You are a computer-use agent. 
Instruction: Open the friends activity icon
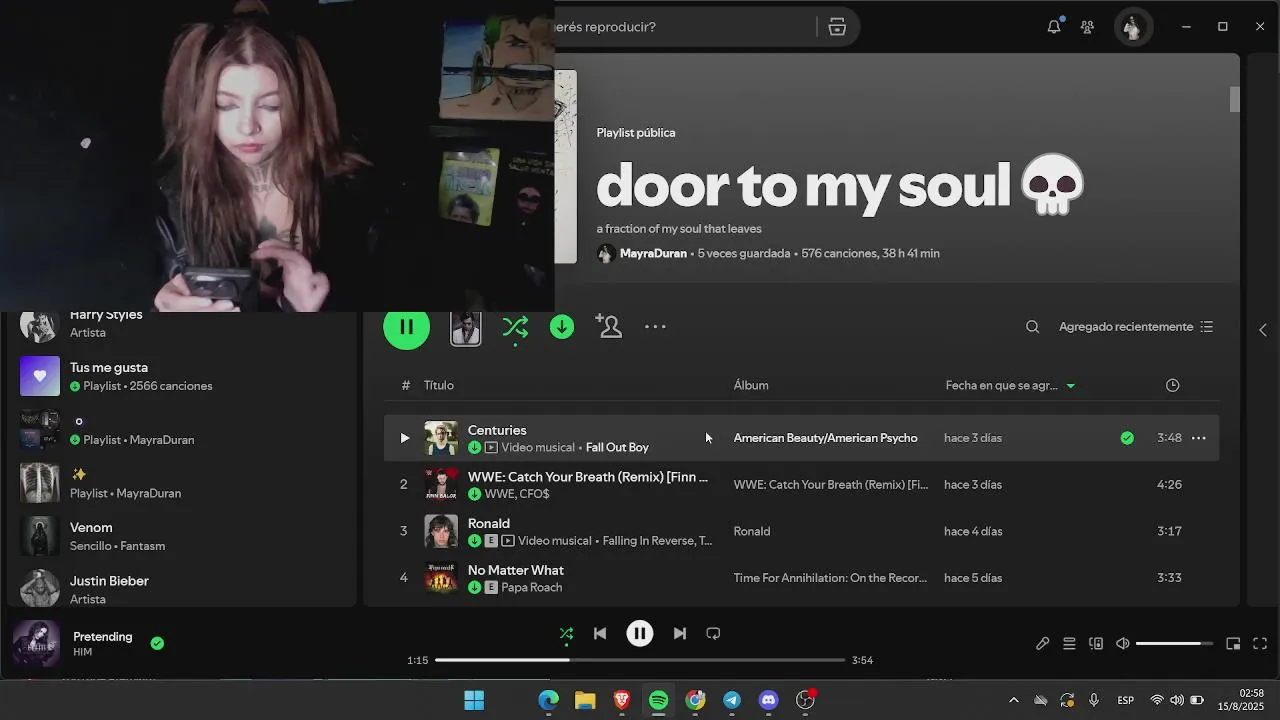pos(1087,27)
